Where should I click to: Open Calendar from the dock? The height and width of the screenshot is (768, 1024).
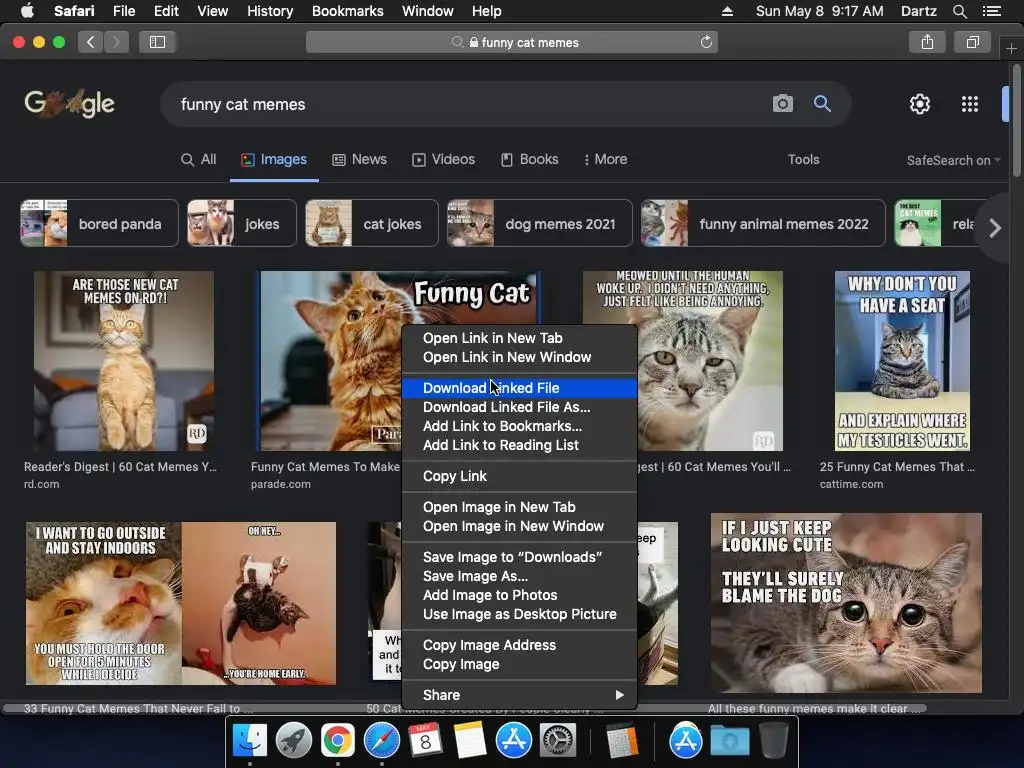425,741
